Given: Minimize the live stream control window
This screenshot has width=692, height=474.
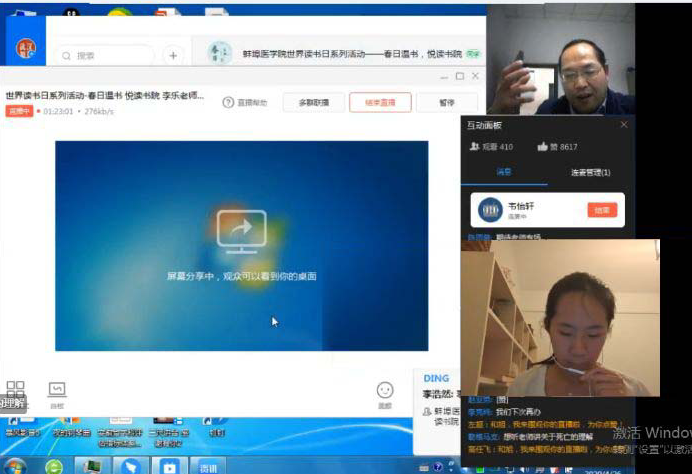Looking at the screenshot, I should point(444,76).
